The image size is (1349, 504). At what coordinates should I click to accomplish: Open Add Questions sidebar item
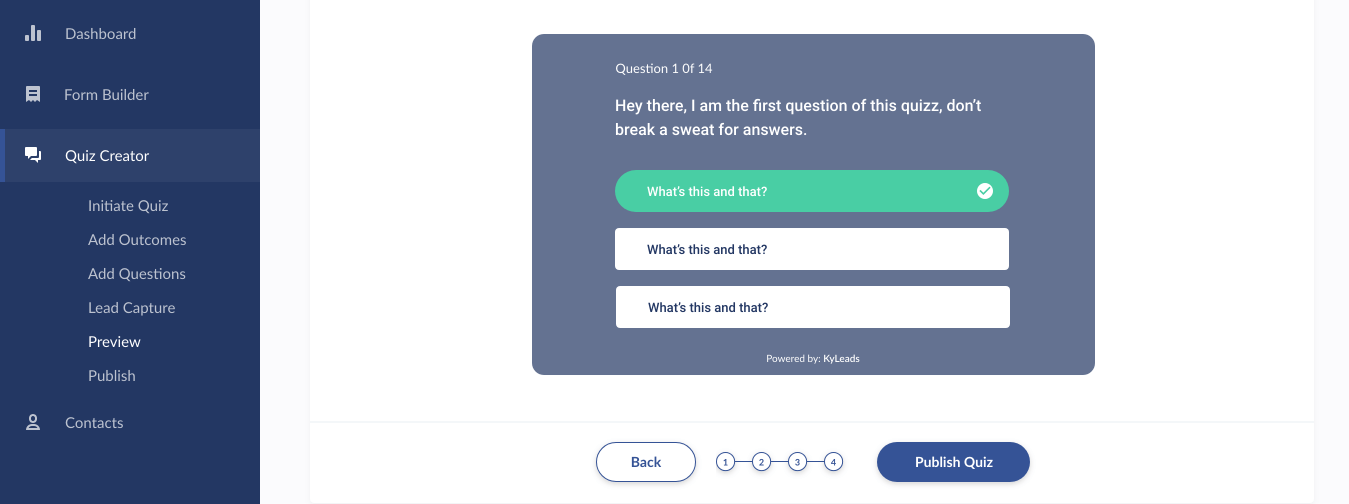(137, 274)
